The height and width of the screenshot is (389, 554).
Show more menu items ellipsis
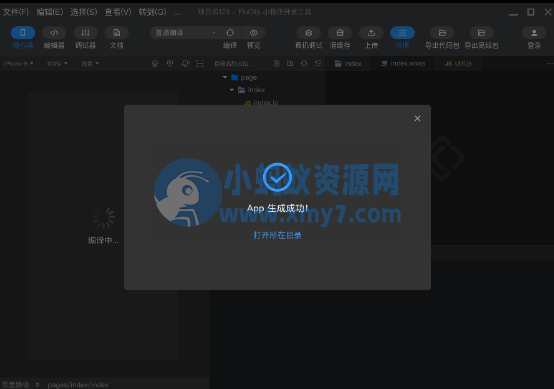[x=177, y=13]
